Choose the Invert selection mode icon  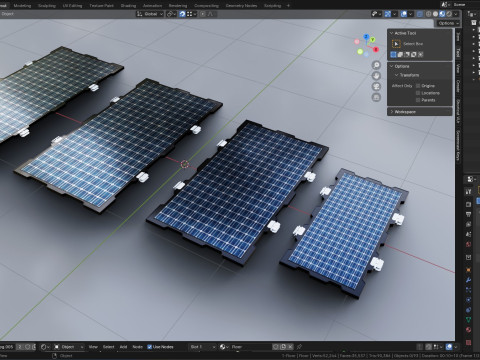point(414,54)
